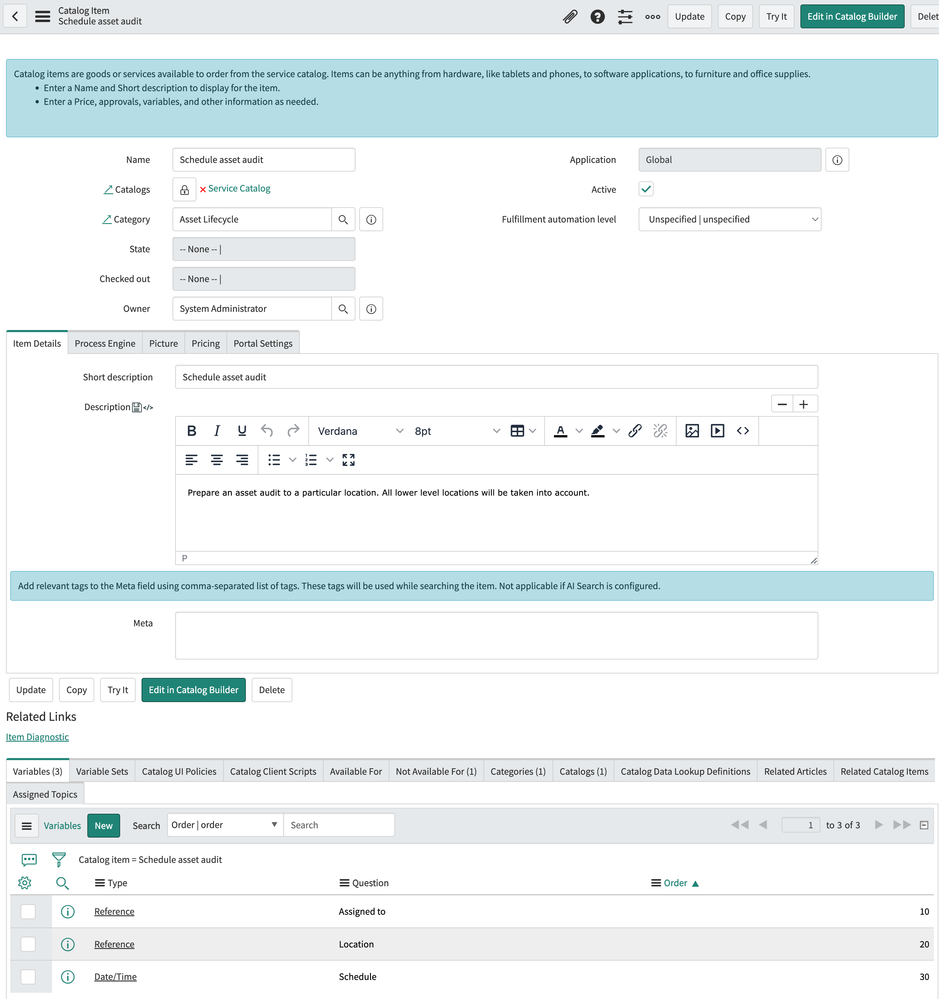Open the more options ellipsis icon
The height and width of the screenshot is (999, 939).
(x=652, y=17)
